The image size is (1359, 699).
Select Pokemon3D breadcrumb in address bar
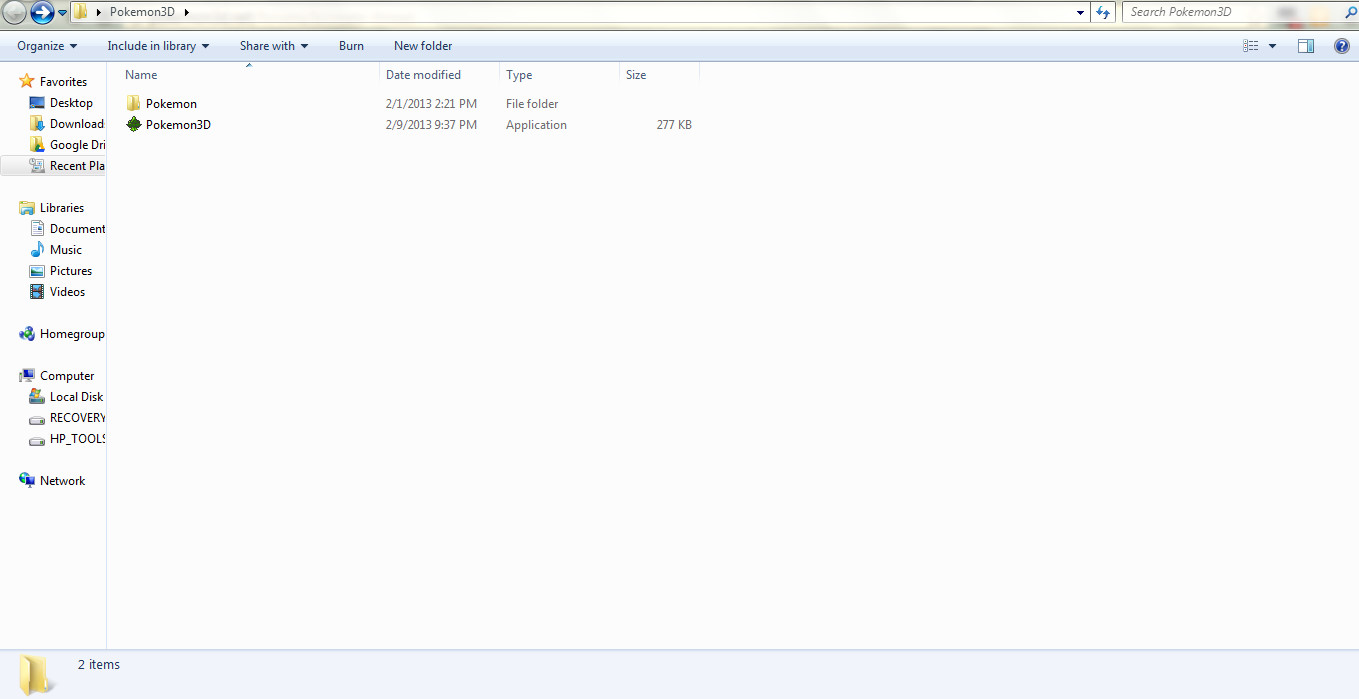pos(144,12)
